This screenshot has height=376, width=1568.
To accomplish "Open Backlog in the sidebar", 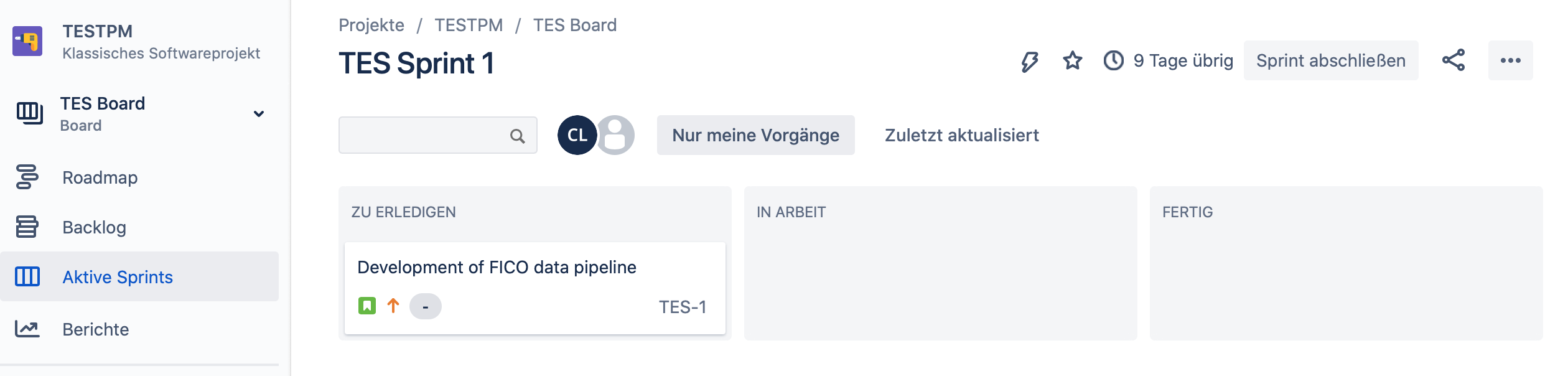I will pyautogui.click(x=94, y=227).
